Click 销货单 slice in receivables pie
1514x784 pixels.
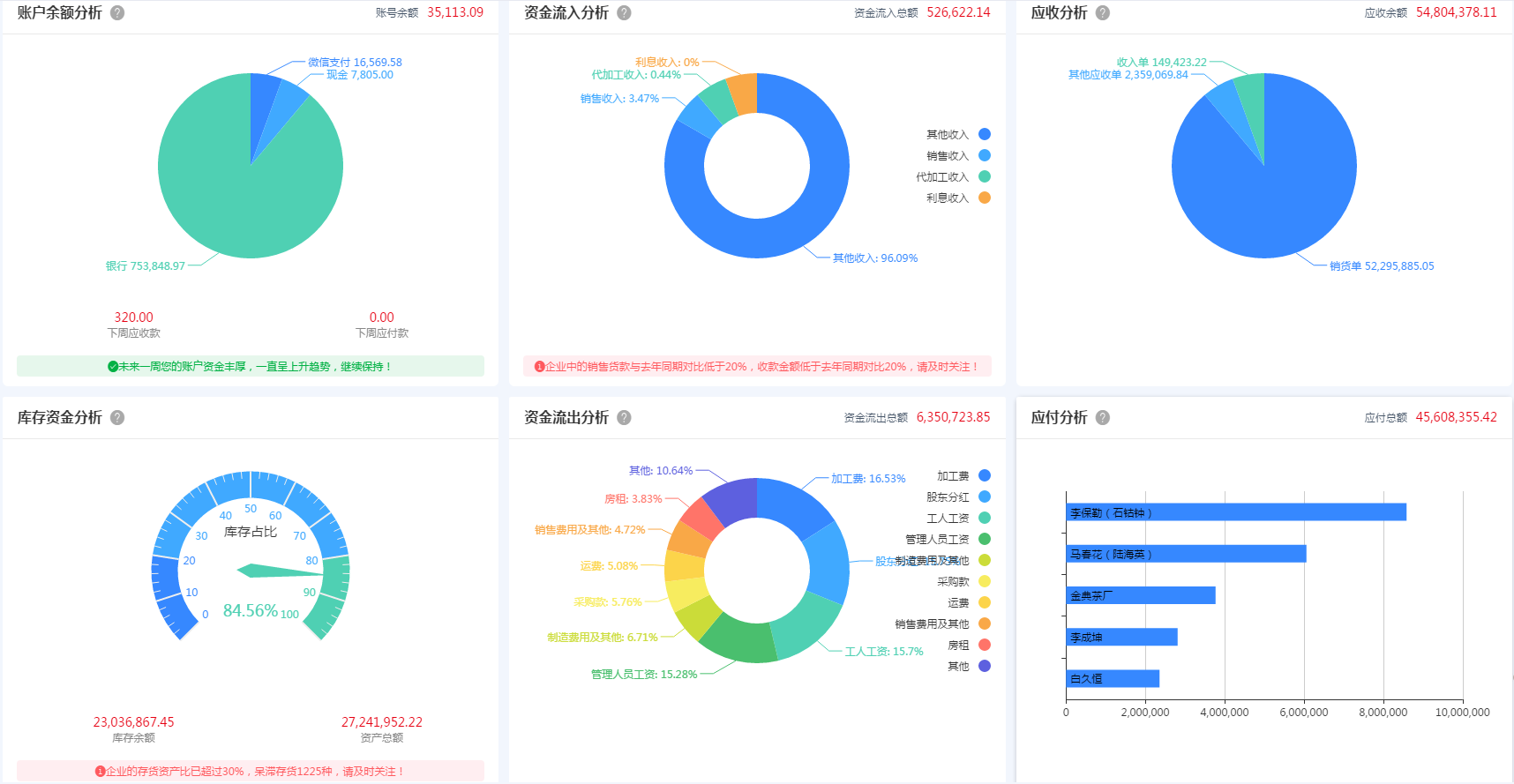coord(1270,185)
